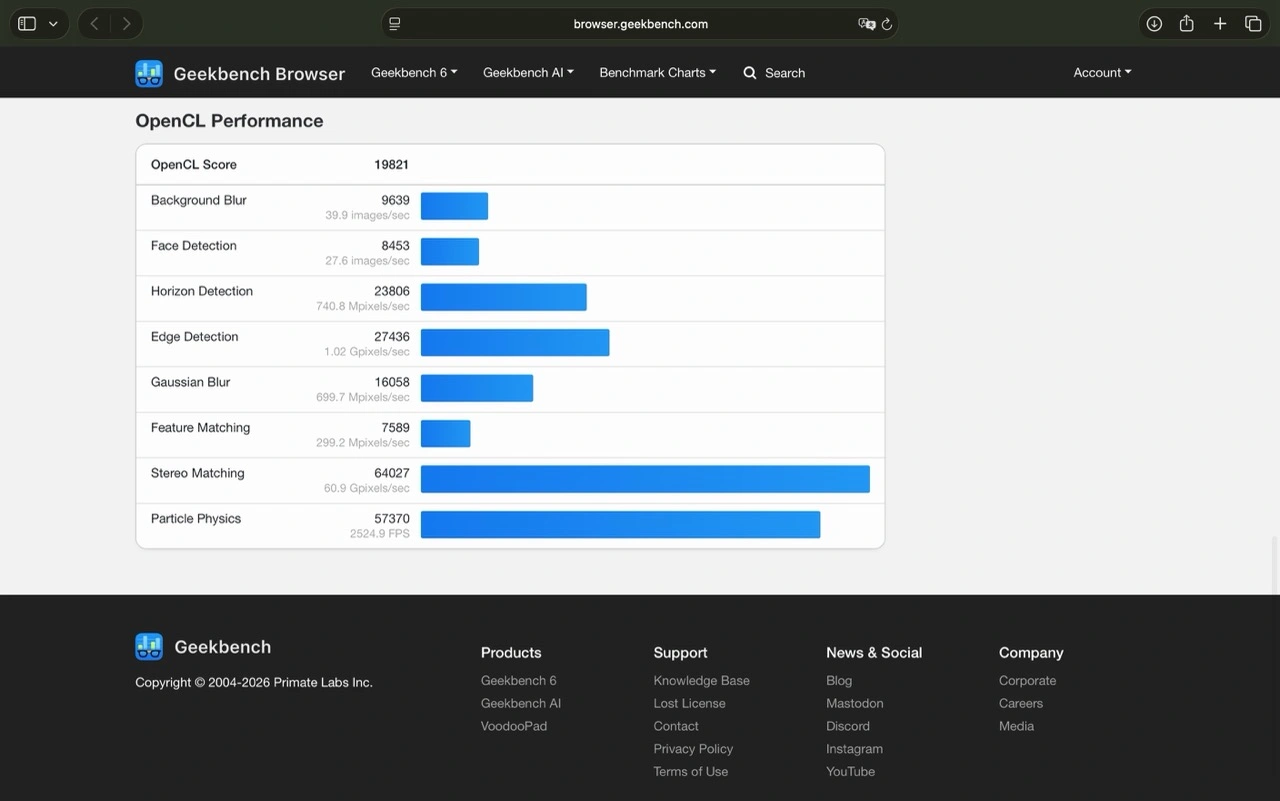1280x801 pixels.
Task: Expand the Geekbench AI dropdown menu
Action: (x=528, y=73)
